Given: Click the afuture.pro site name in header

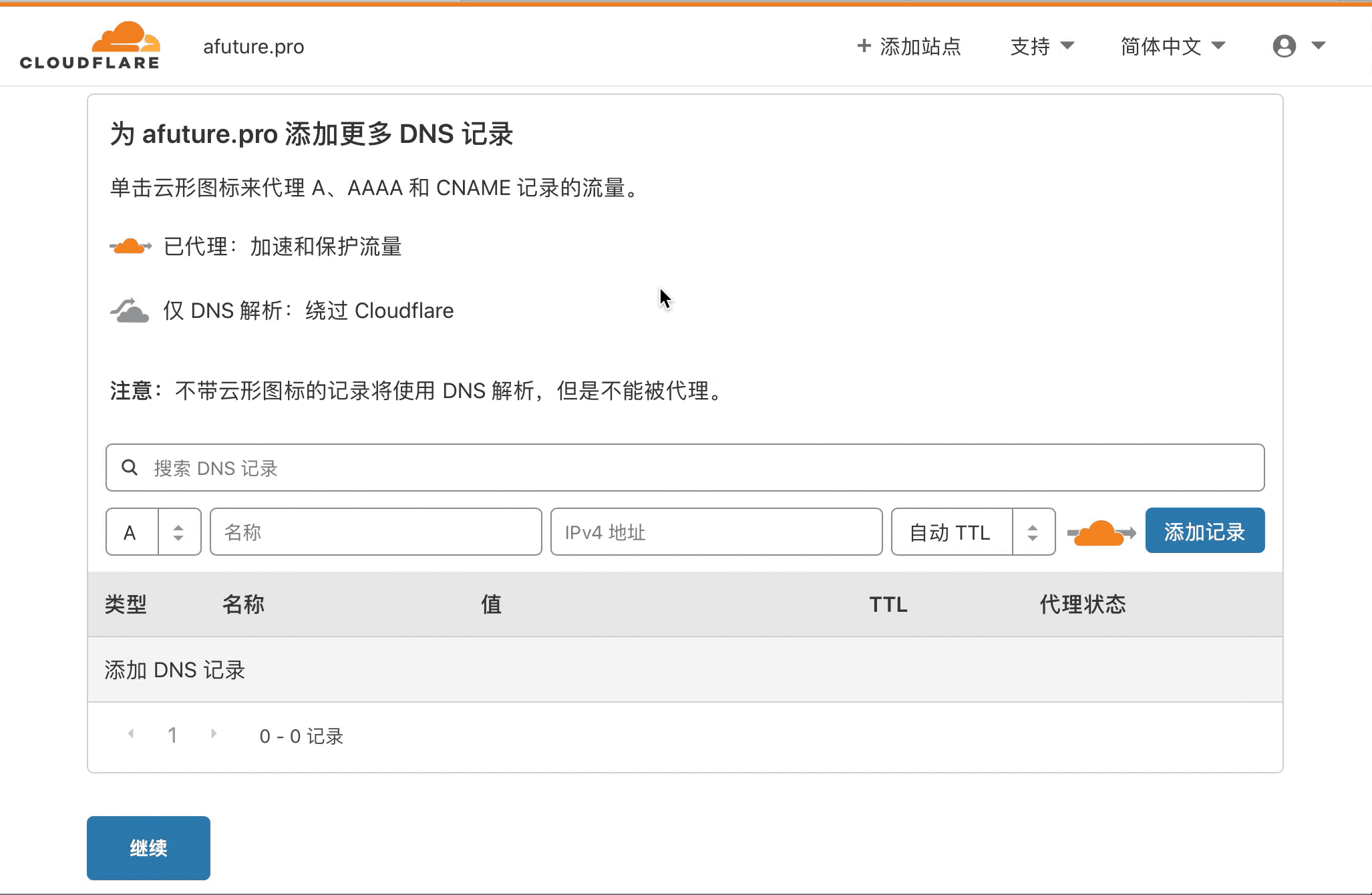Looking at the screenshot, I should pos(254,47).
